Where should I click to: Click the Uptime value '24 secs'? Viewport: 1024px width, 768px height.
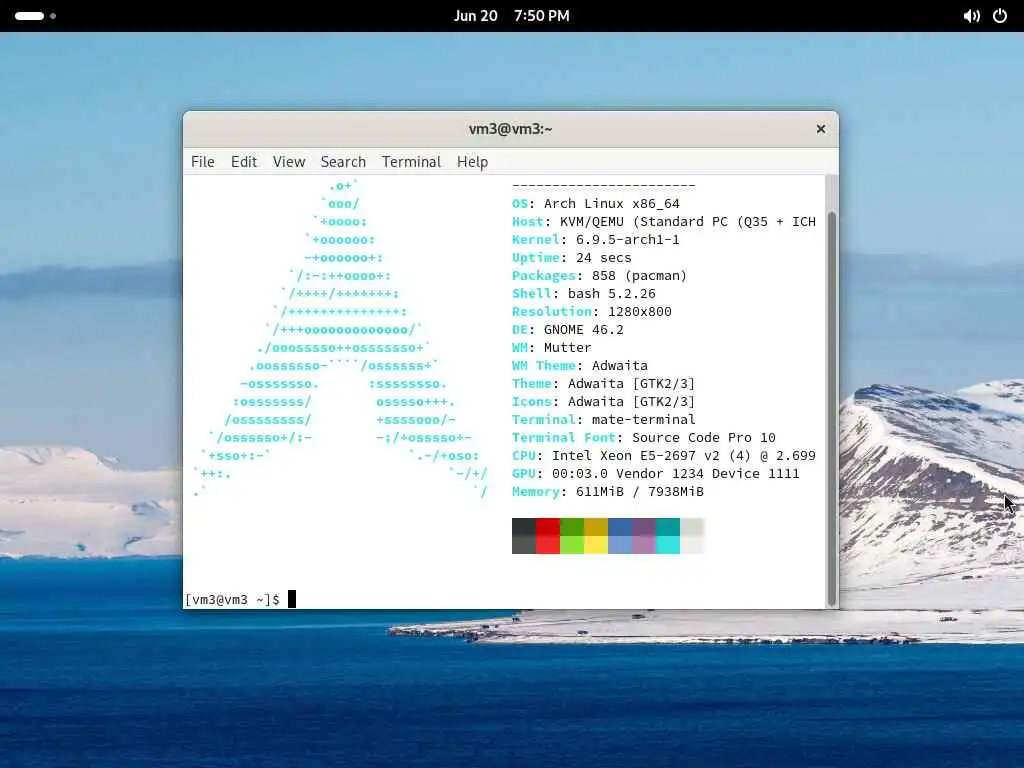point(603,258)
